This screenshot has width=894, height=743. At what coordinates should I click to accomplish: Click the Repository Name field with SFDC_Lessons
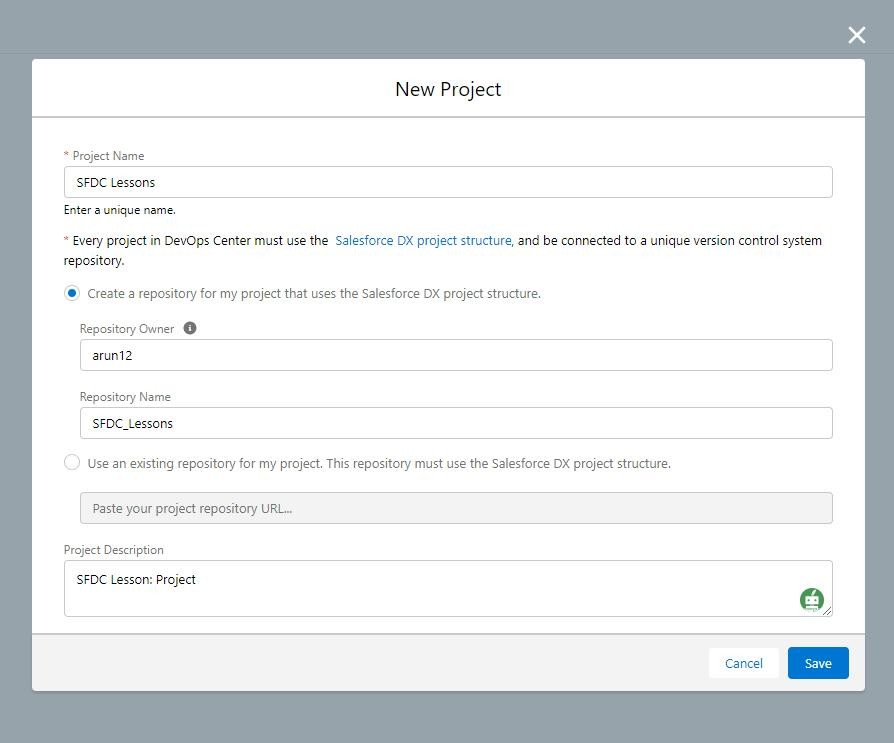coord(456,423)
